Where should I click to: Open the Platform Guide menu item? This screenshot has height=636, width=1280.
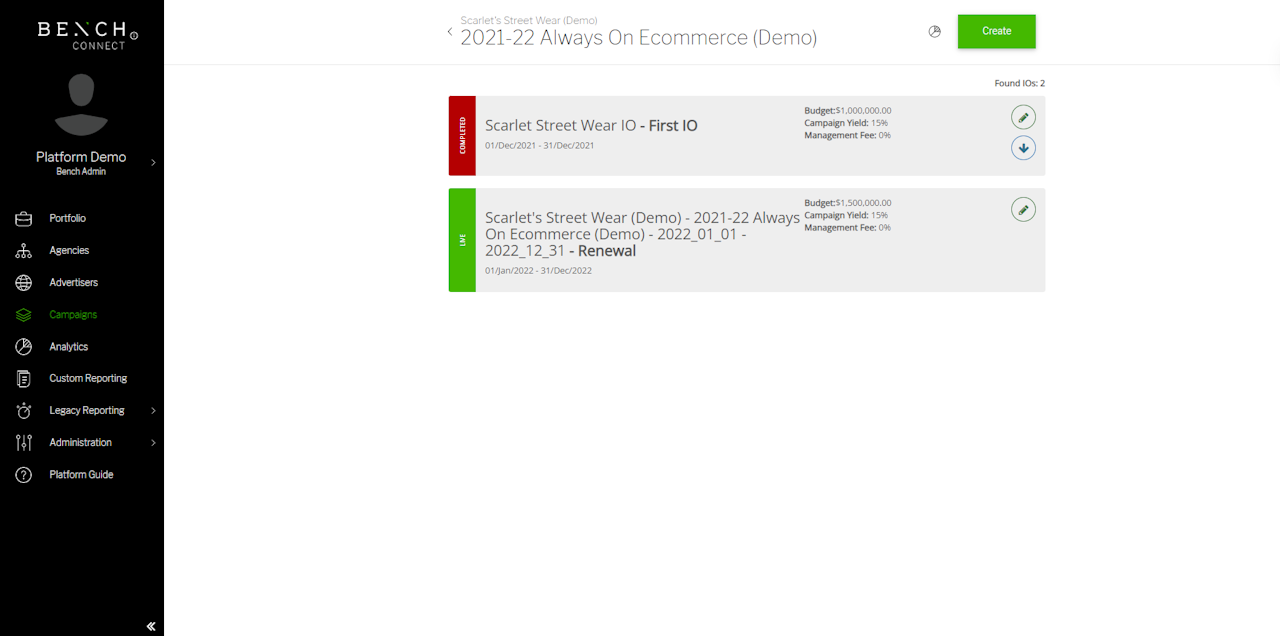point(81,474)
